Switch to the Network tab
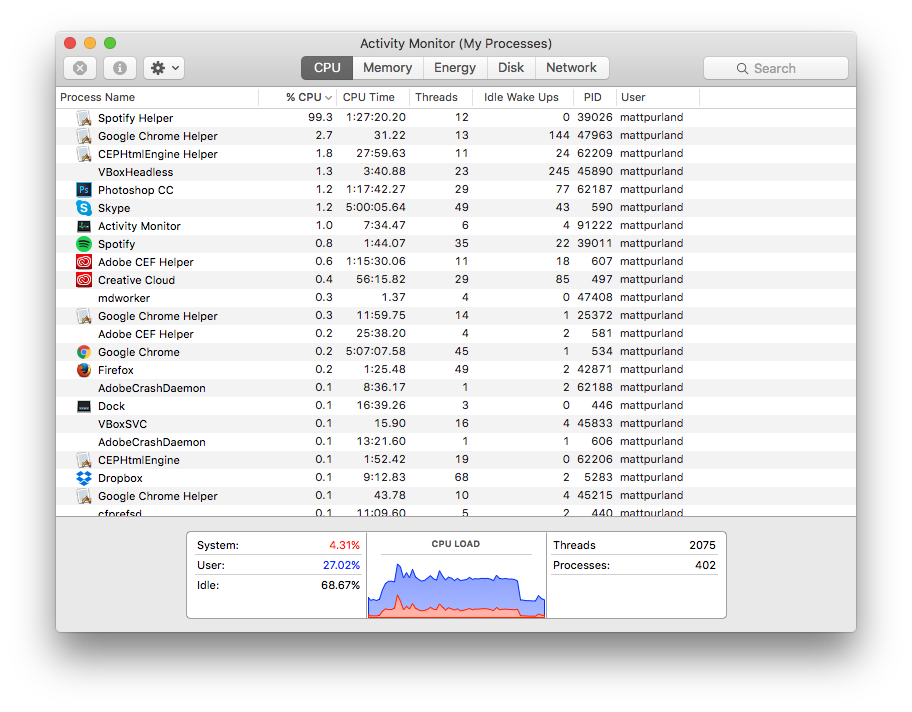Screen dimensions: 912x712 coord(571,68)
